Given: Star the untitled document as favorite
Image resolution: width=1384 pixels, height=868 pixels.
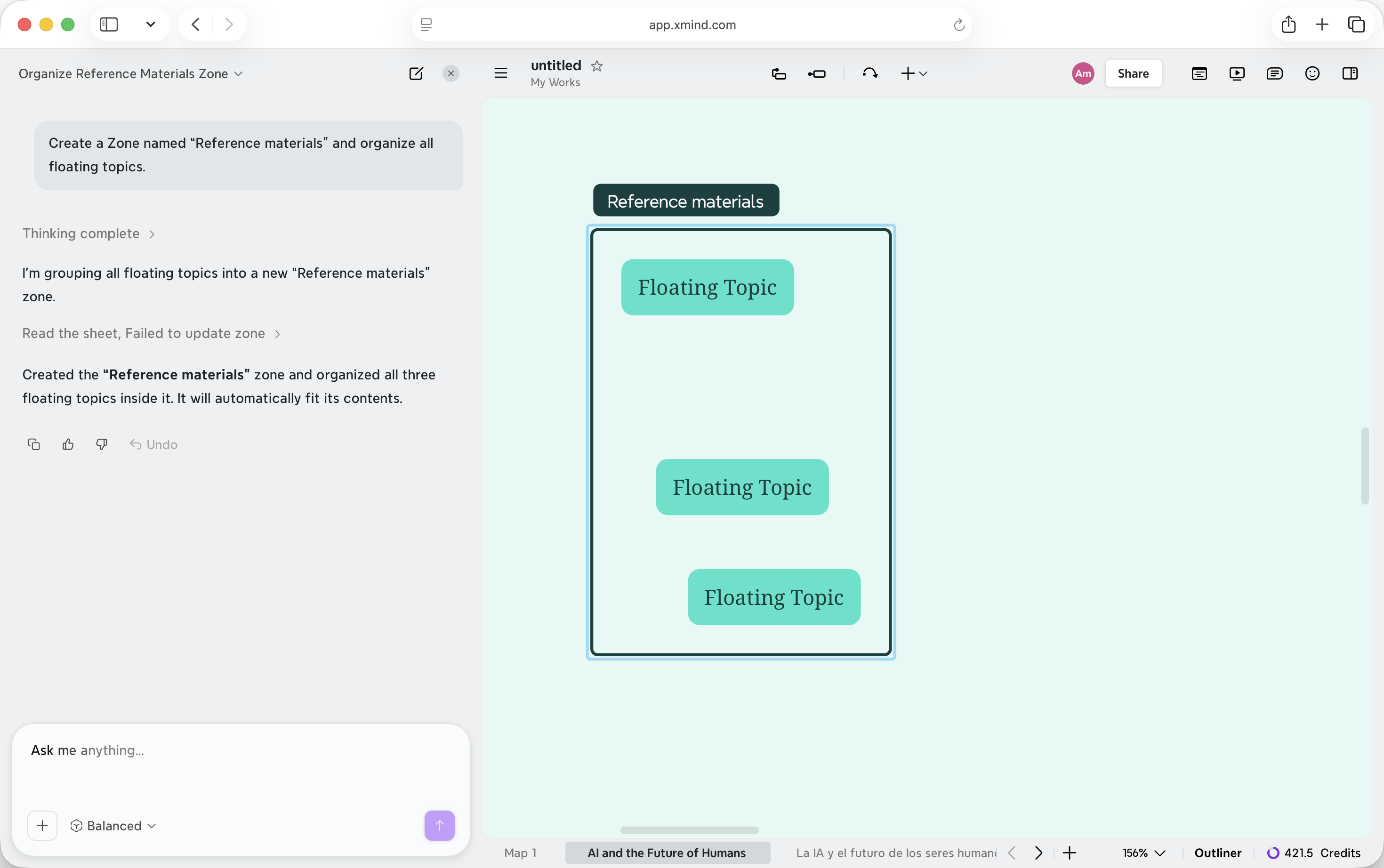Looking at the screenshot, I should [x=597, y=65].
